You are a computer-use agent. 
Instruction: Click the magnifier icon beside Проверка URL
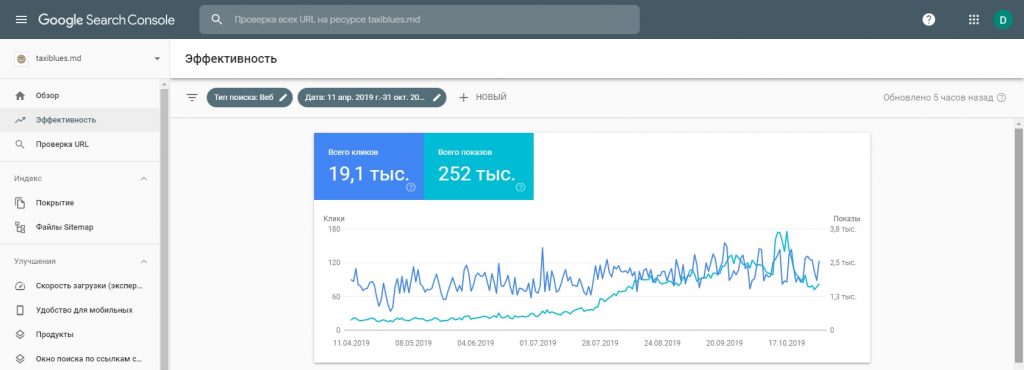coord(20,144)
